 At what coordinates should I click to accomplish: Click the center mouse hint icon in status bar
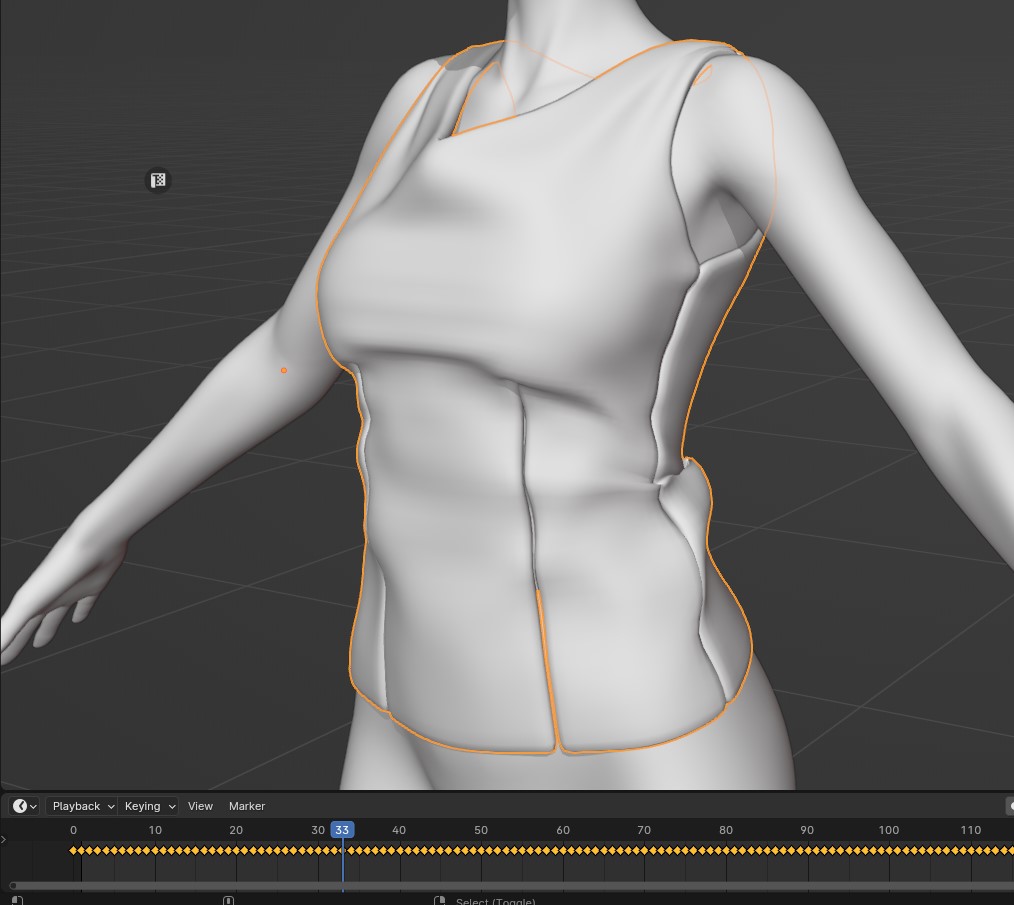[x=228, y=900]
